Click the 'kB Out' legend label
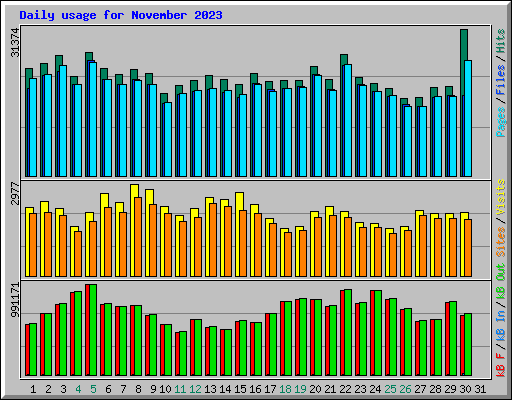 click(501, 281)
